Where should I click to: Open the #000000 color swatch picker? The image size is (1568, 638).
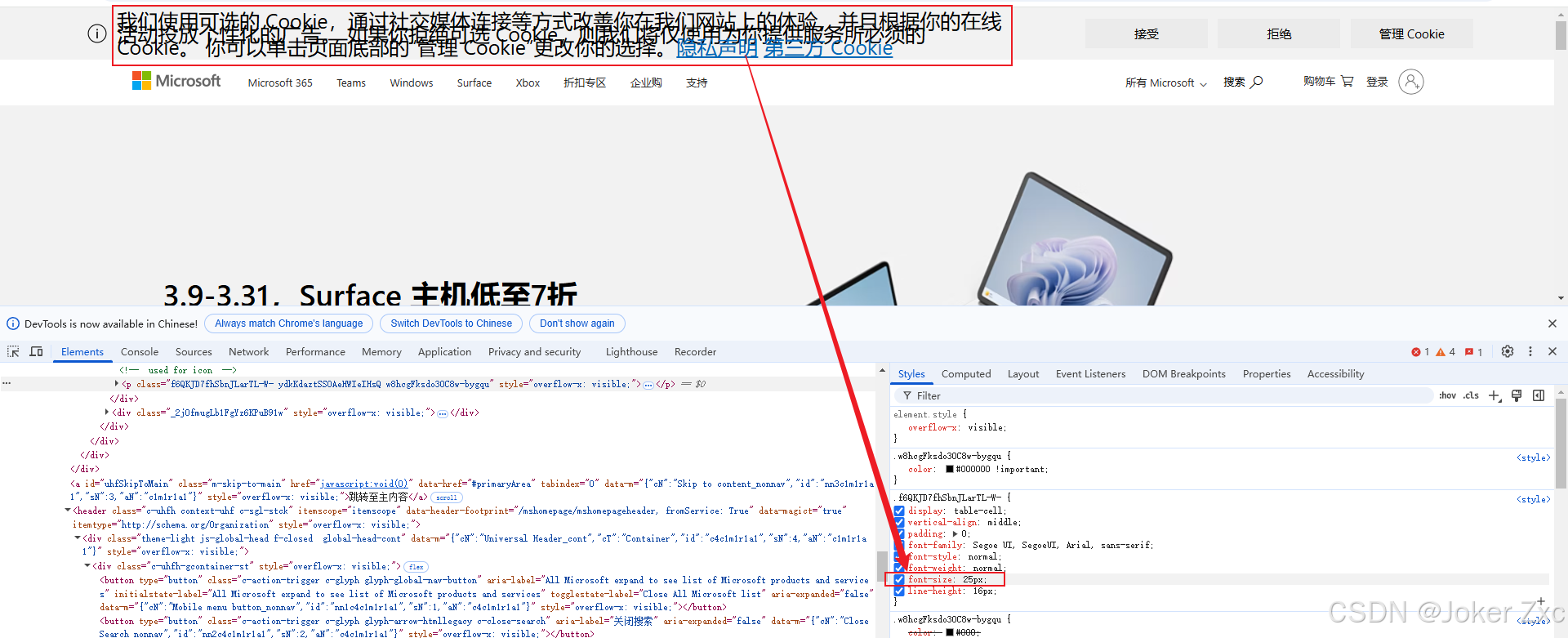coord(950,470)
